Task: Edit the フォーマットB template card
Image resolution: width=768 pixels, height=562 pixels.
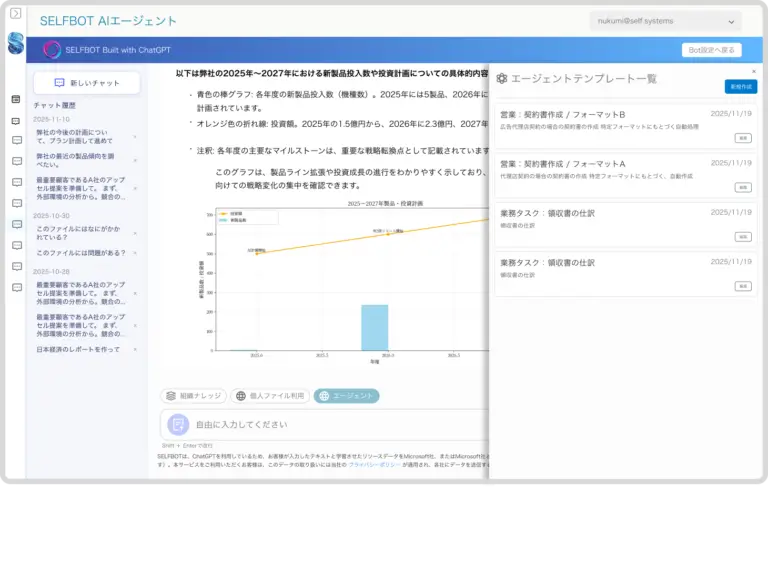Action: (x=743, y=138)
